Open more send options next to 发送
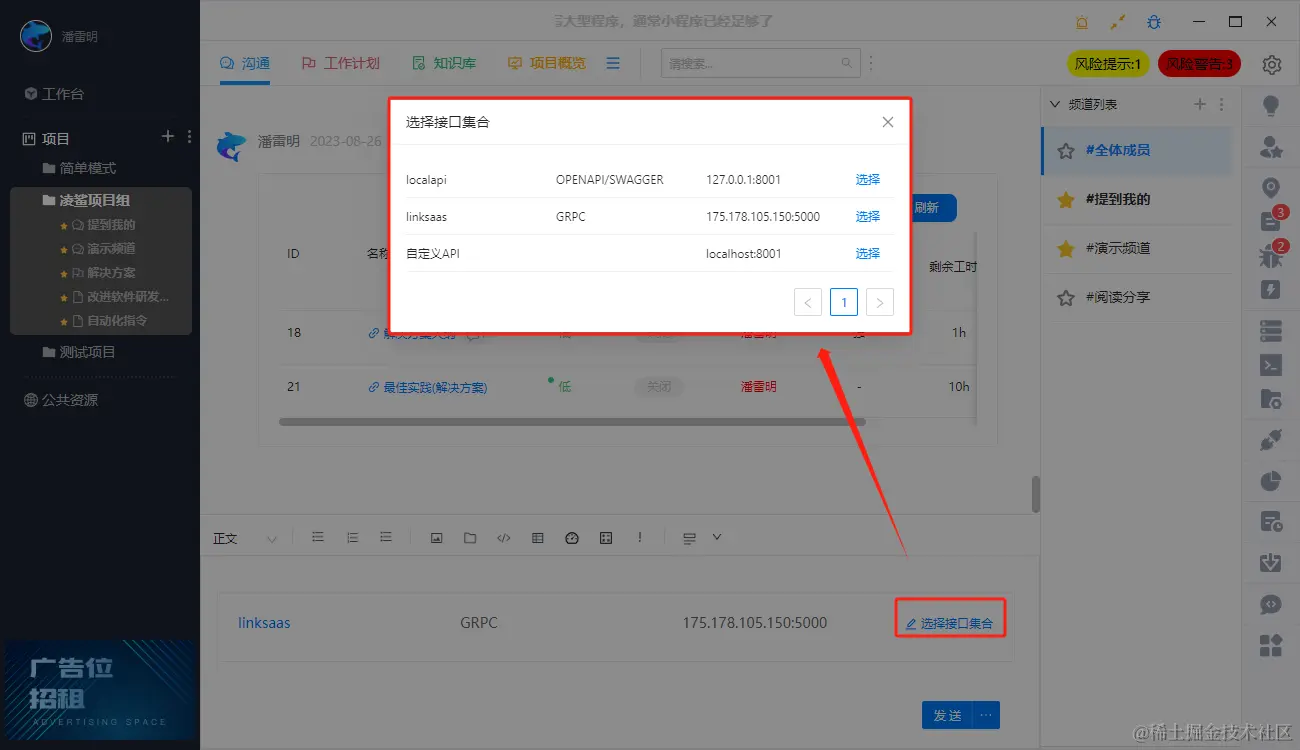 pyautogui.click(x=987, y=715)
